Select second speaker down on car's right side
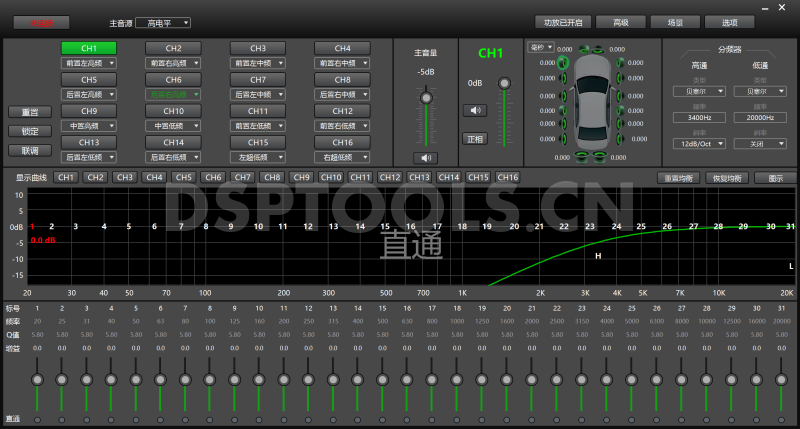 pyautogui.click(x=620, y=79)
